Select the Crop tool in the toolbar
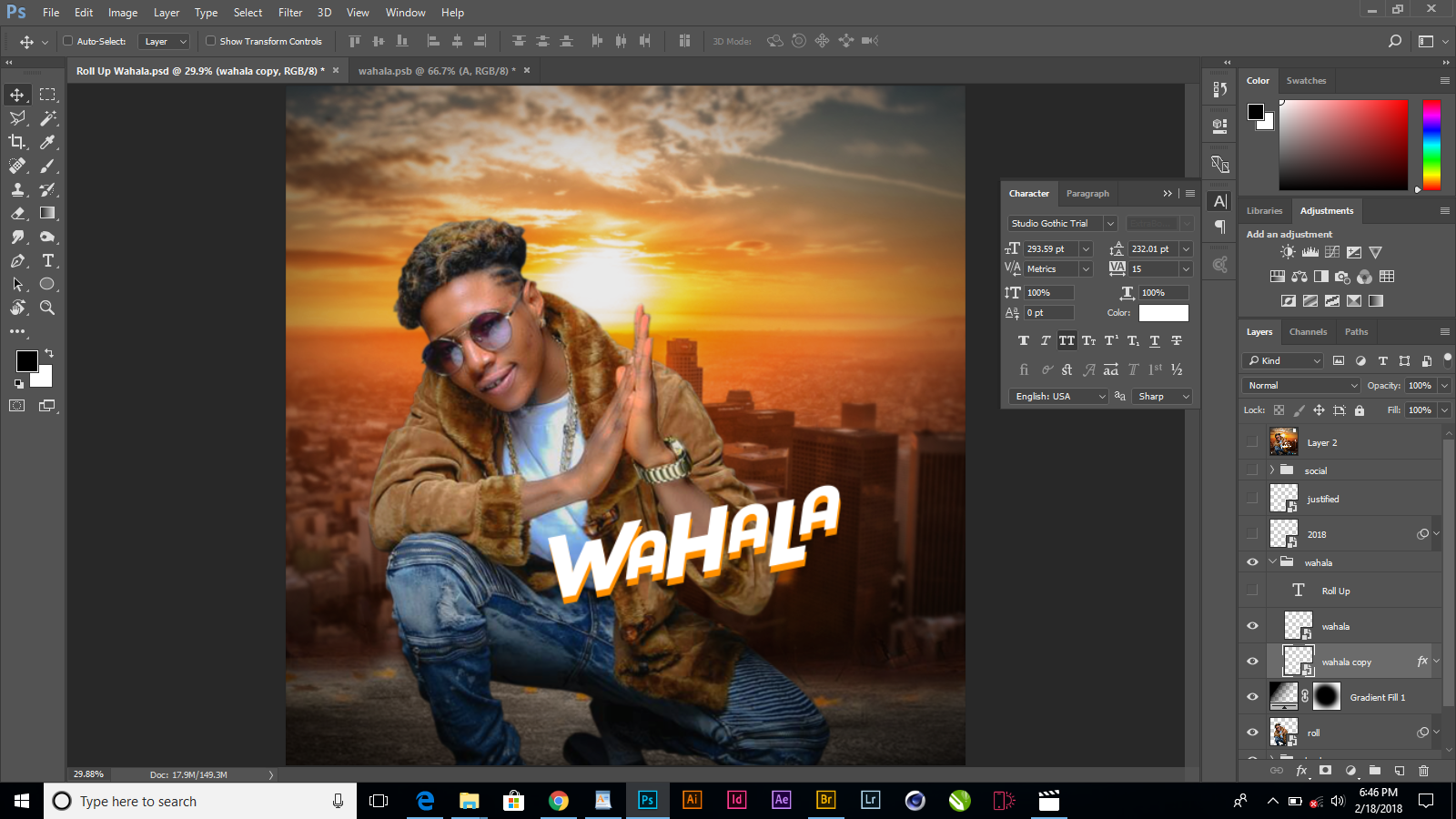 [18, 141]
